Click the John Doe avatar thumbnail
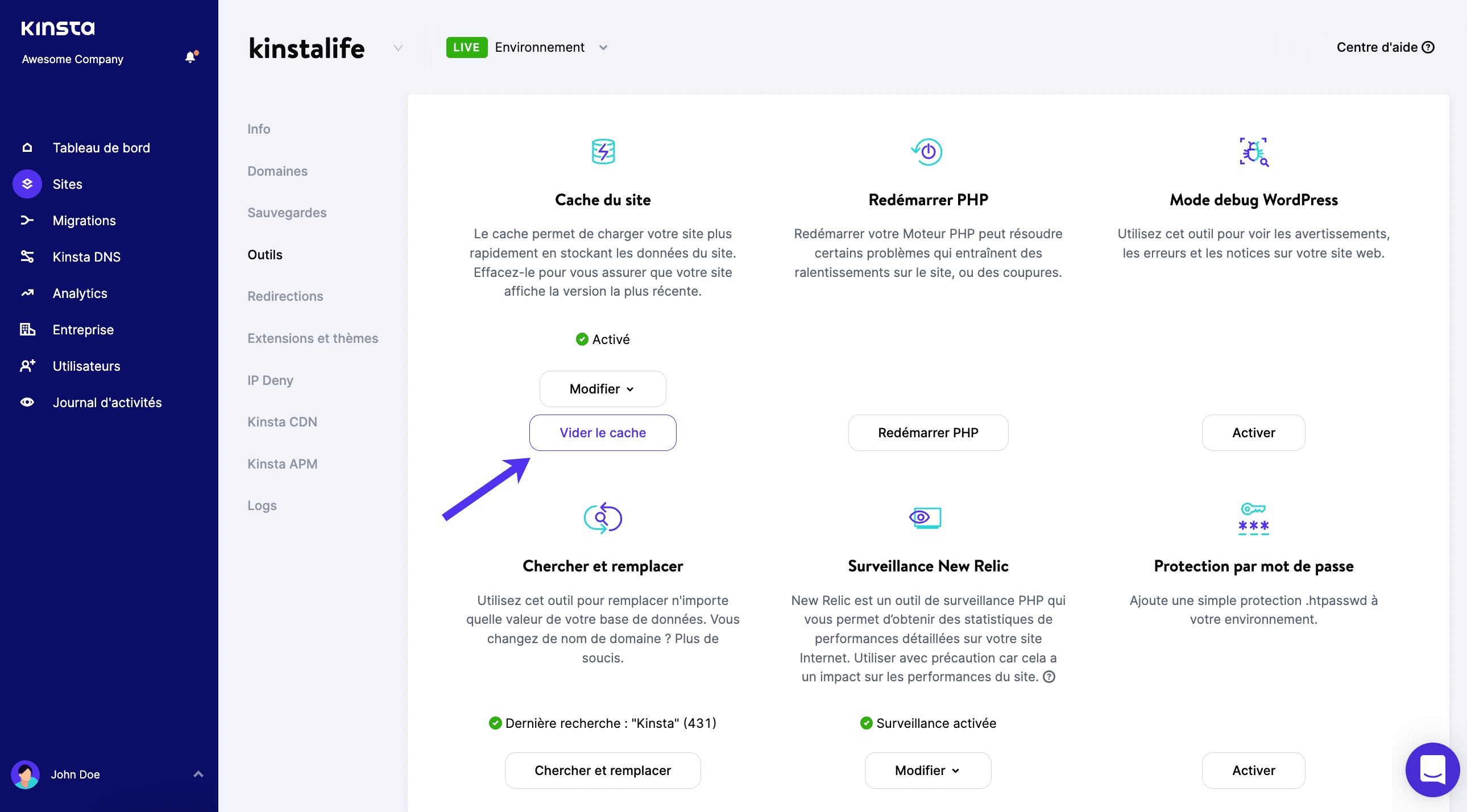The width and height of the screenshot is (1467, 812). 26,774
